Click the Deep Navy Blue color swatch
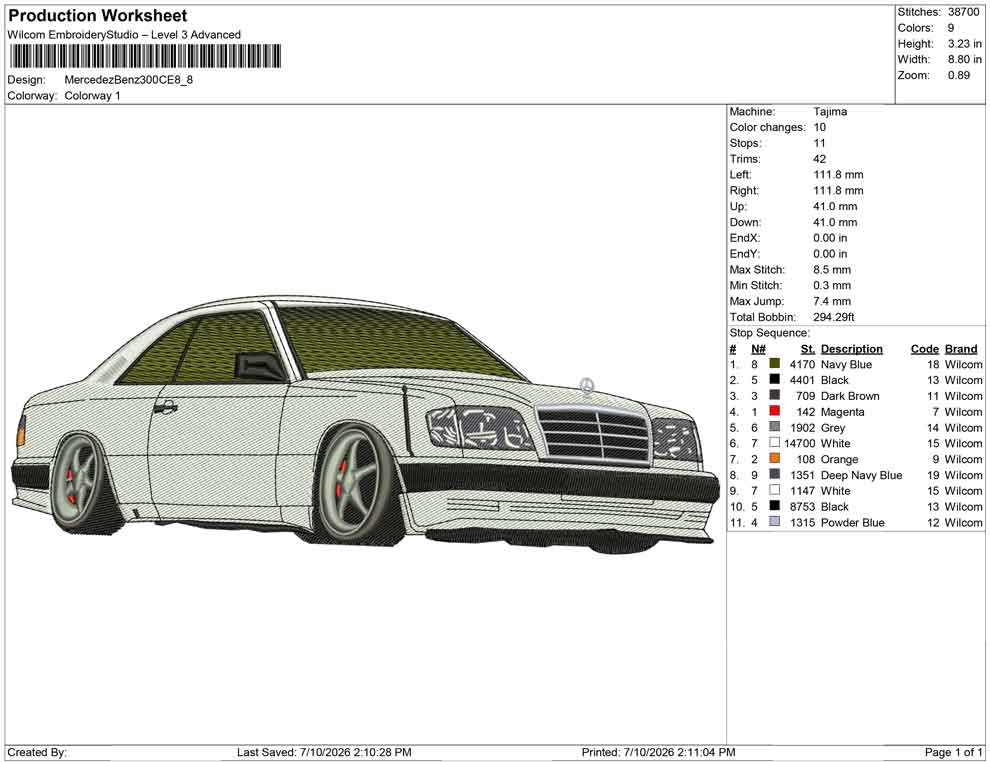Image resolution: width=990 pixels, height=762 pixels. [774, 474]
